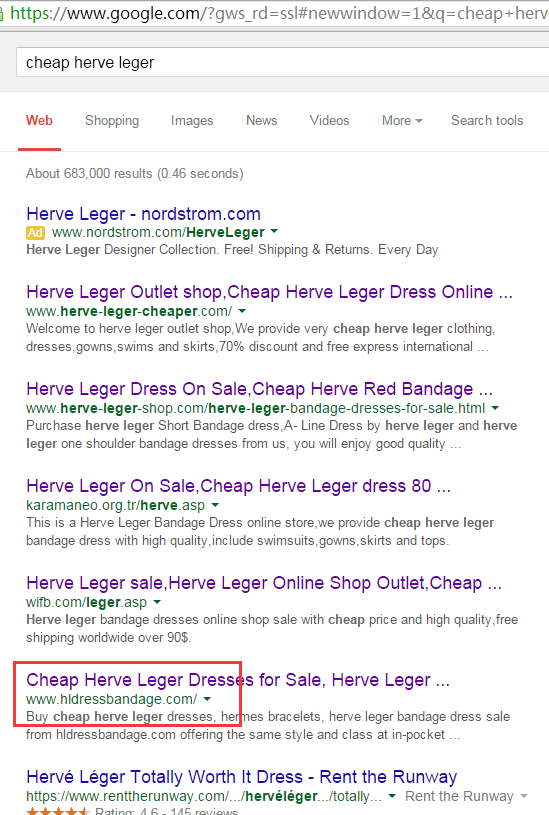Open dropdown arrow next to www.hldressbandage.com/

pyautogui.click(x=207, y=699)
